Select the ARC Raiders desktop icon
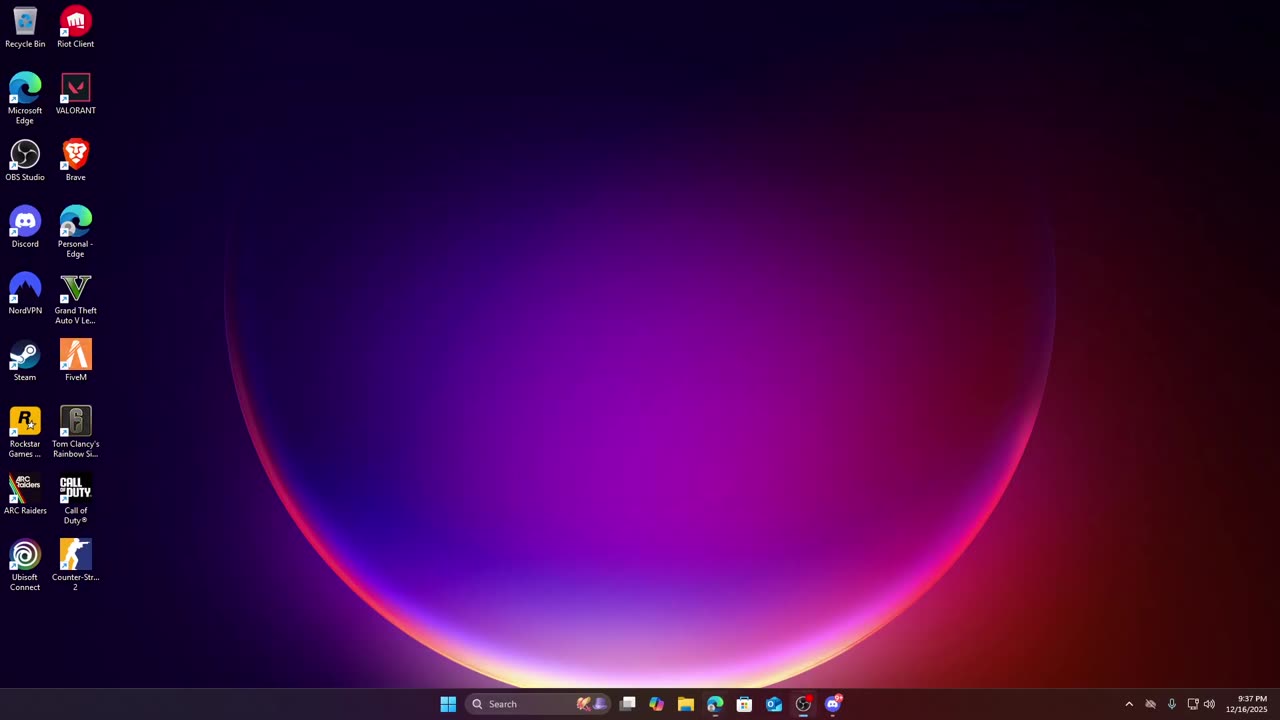 coord(25,494)
